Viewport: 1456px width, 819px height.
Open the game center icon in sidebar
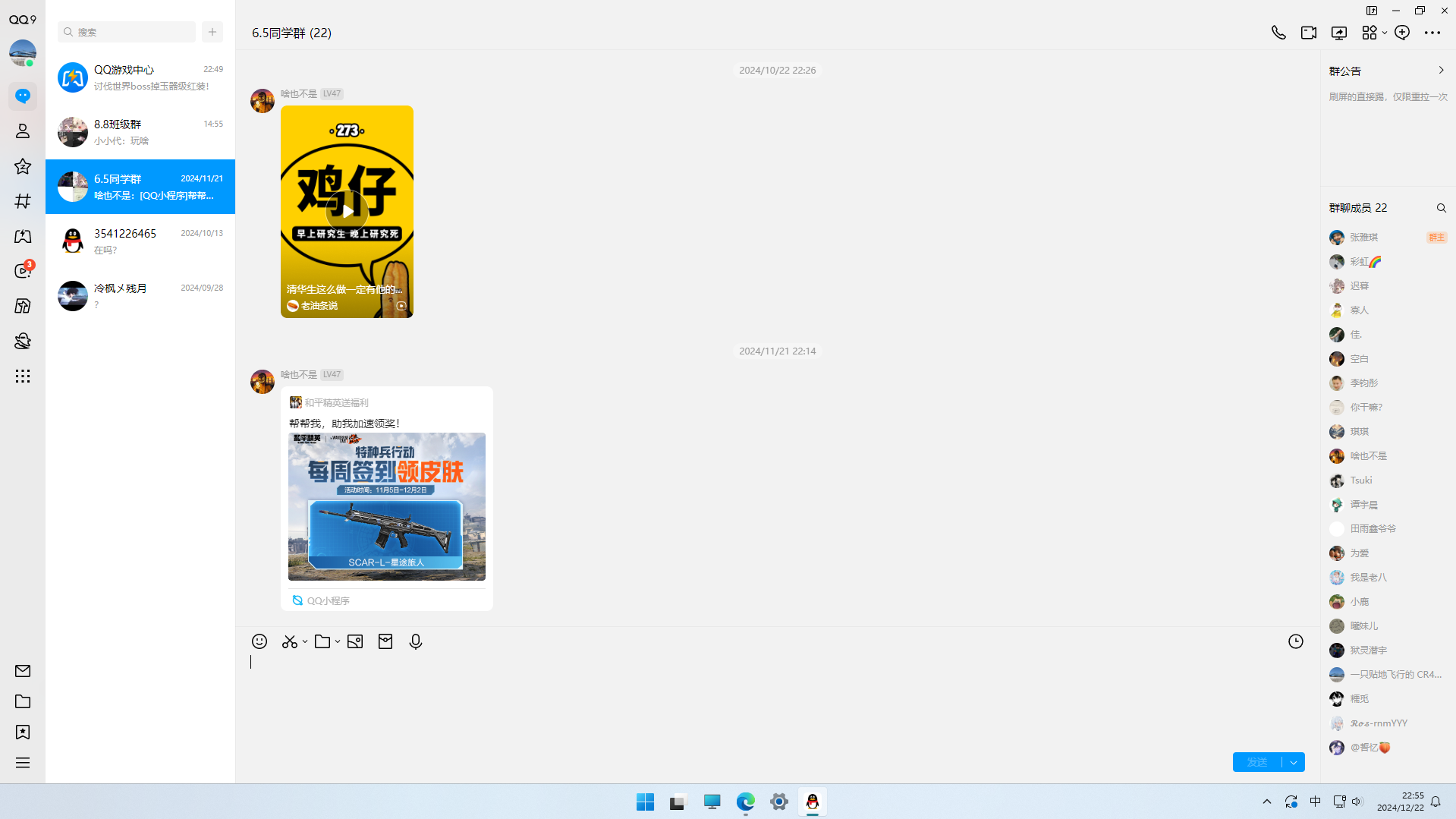(x=23, y=236)
